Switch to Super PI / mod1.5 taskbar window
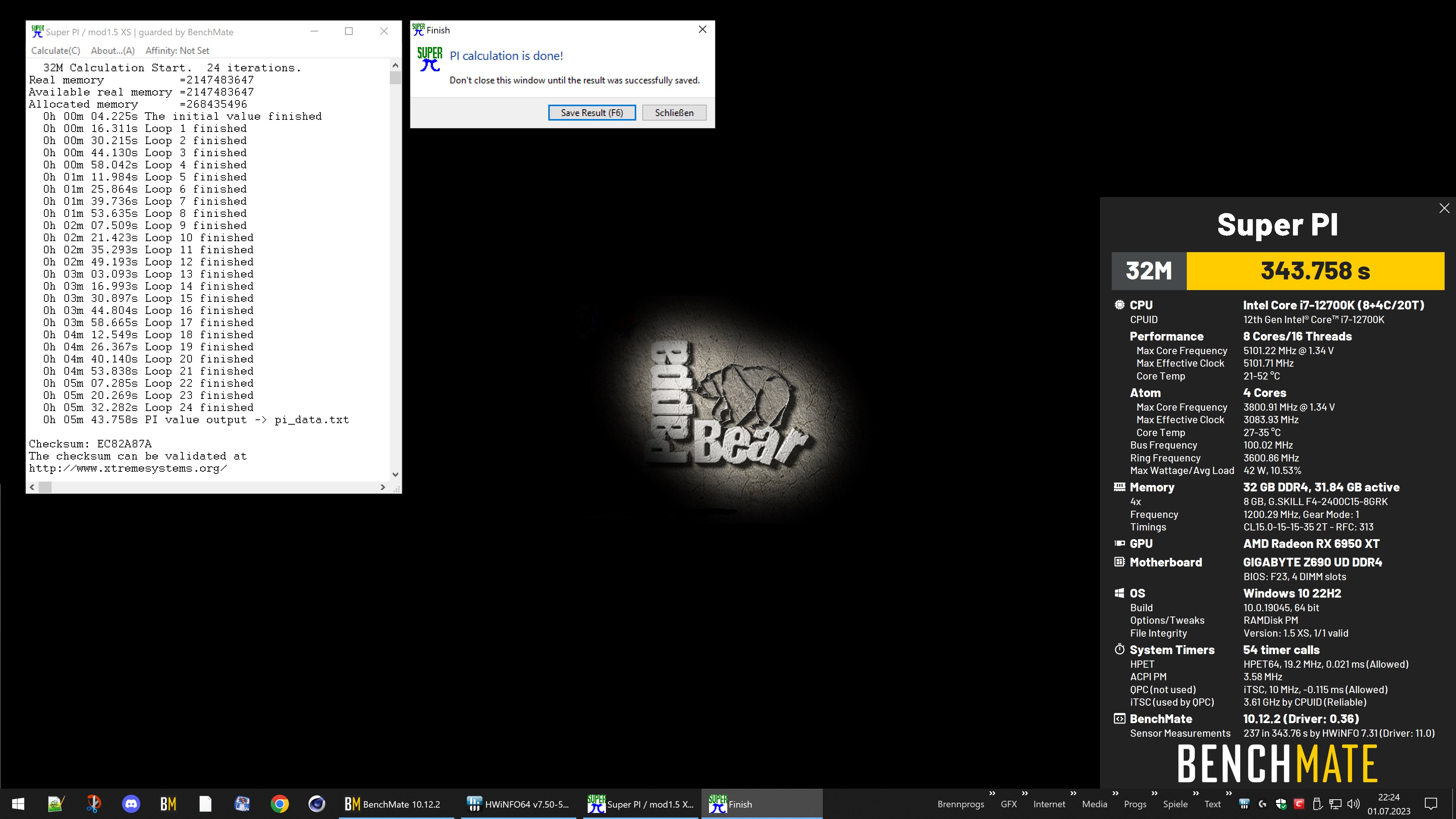The height and width of the screenshot is (819, 1456). click(640, 804)
